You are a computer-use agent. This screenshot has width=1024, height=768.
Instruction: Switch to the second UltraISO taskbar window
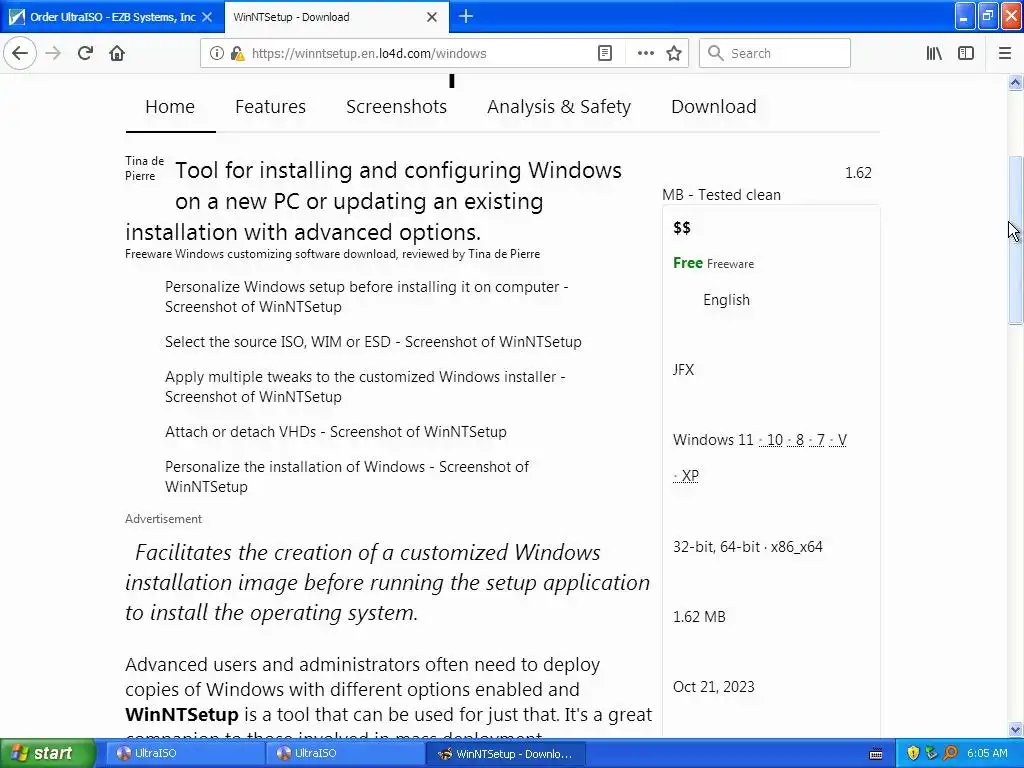343,753
